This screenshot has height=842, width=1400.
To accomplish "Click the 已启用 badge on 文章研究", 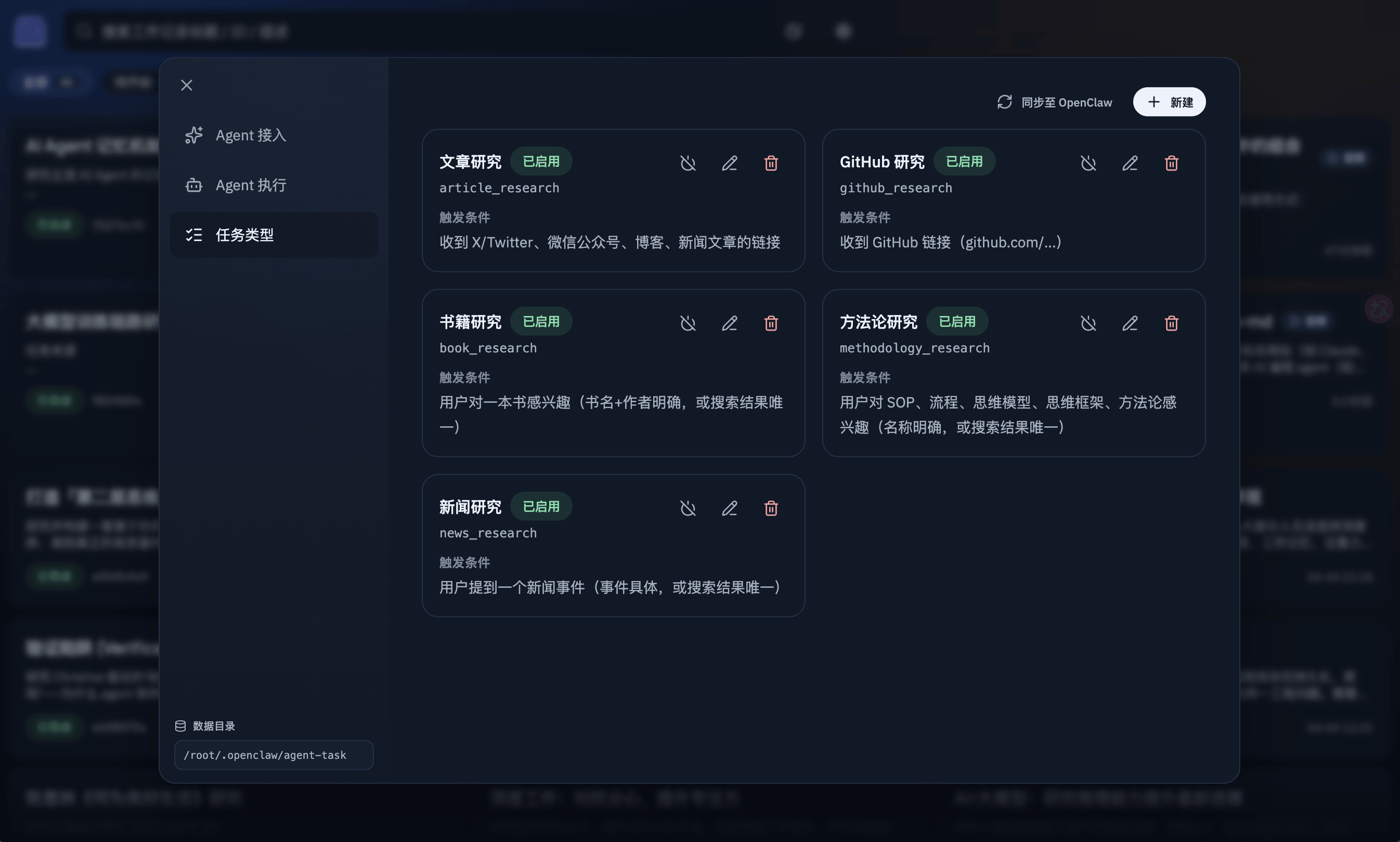I will (541, 162).
